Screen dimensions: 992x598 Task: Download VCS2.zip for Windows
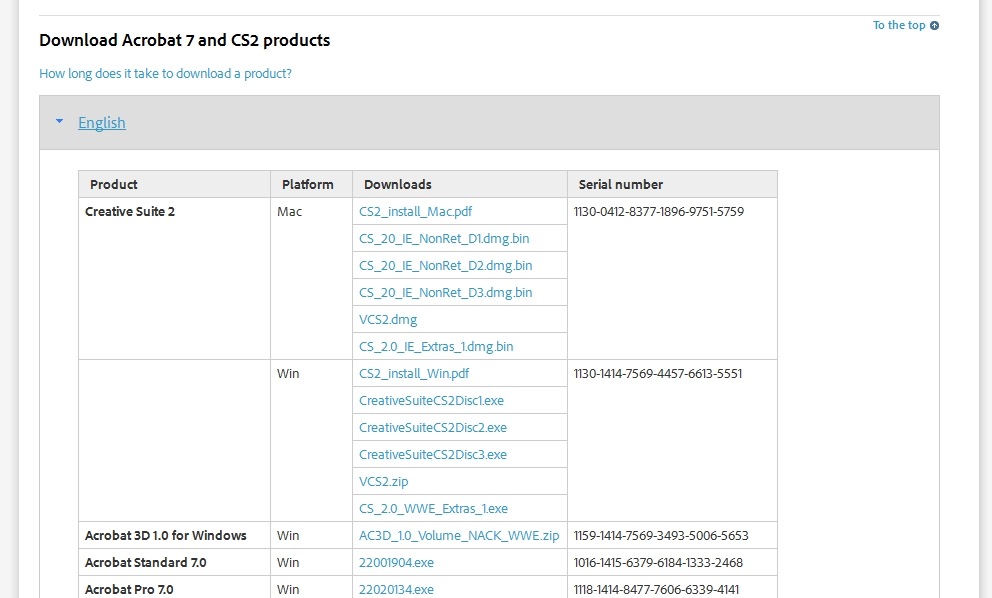click(383, 482)
